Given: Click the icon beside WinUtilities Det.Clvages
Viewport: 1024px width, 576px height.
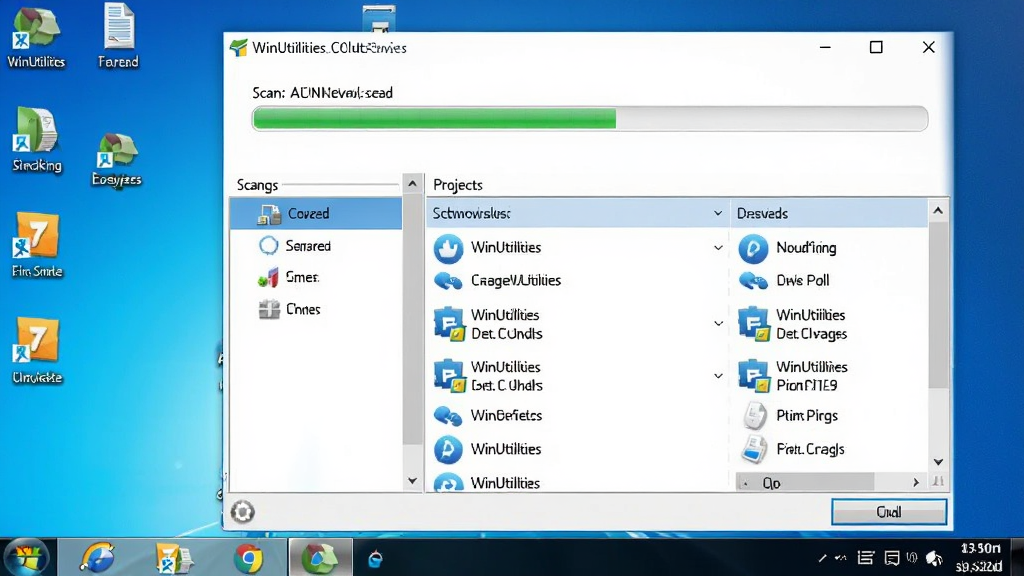Looking at the screenshot, I should [x=754, y=324].
